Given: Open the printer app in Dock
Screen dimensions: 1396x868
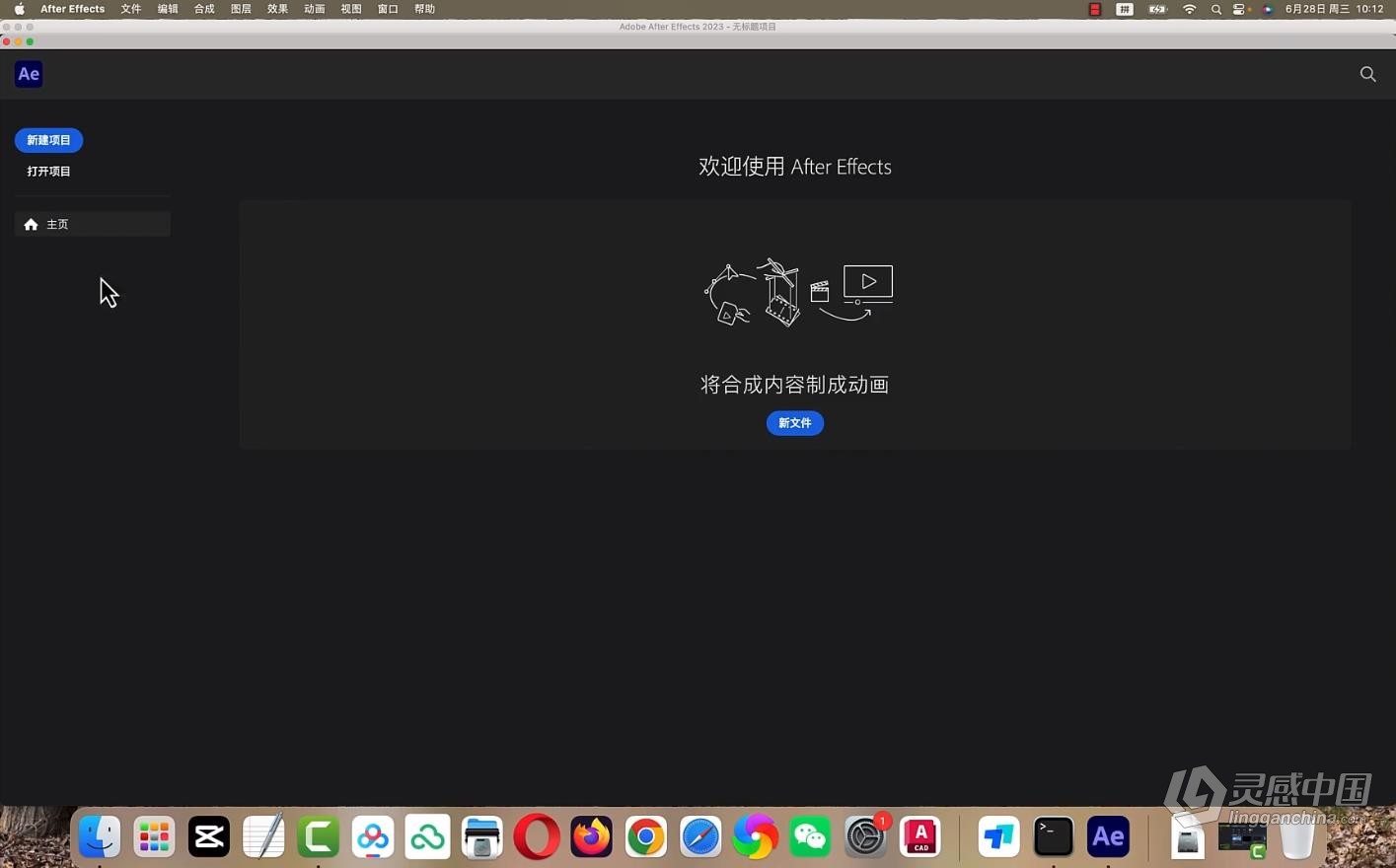Looking at the screenshot, I should [x=482, y=836].
